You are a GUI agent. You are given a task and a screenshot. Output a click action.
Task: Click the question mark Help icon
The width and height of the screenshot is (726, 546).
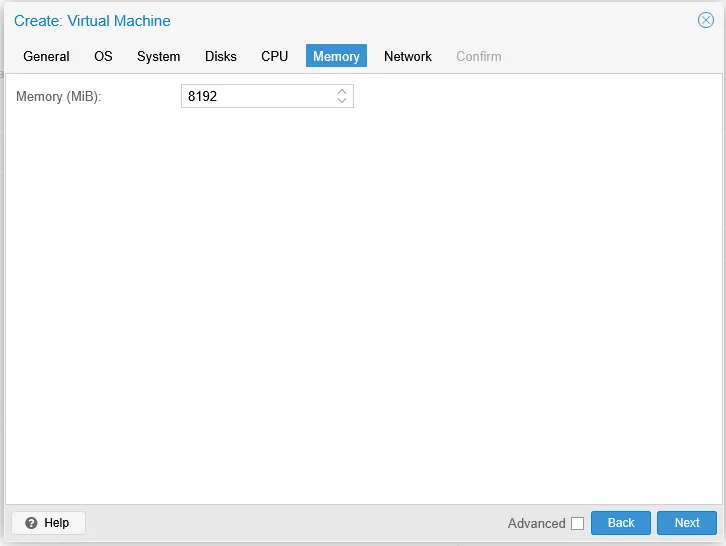pos(31,523)
